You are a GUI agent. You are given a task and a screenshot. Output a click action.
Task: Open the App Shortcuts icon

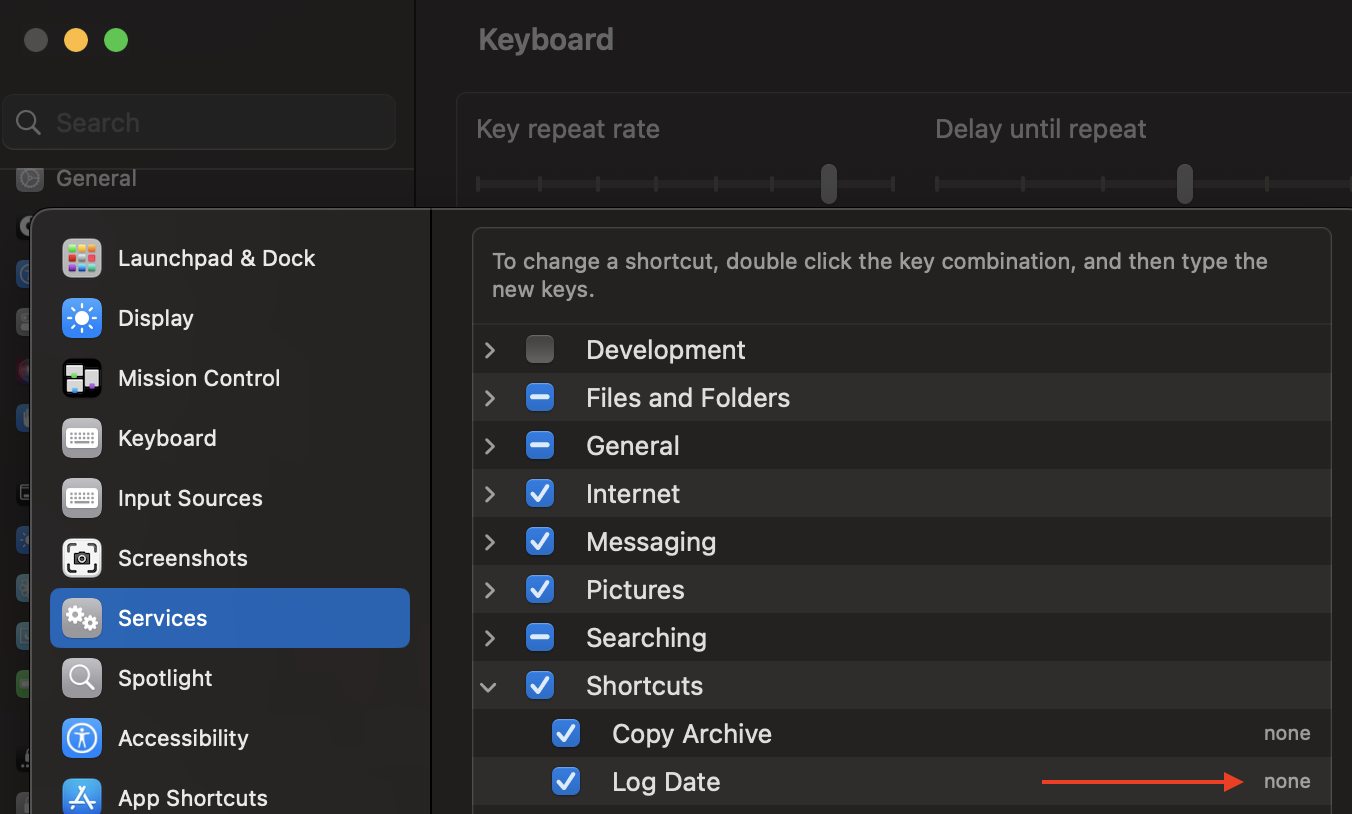point(82,797)
